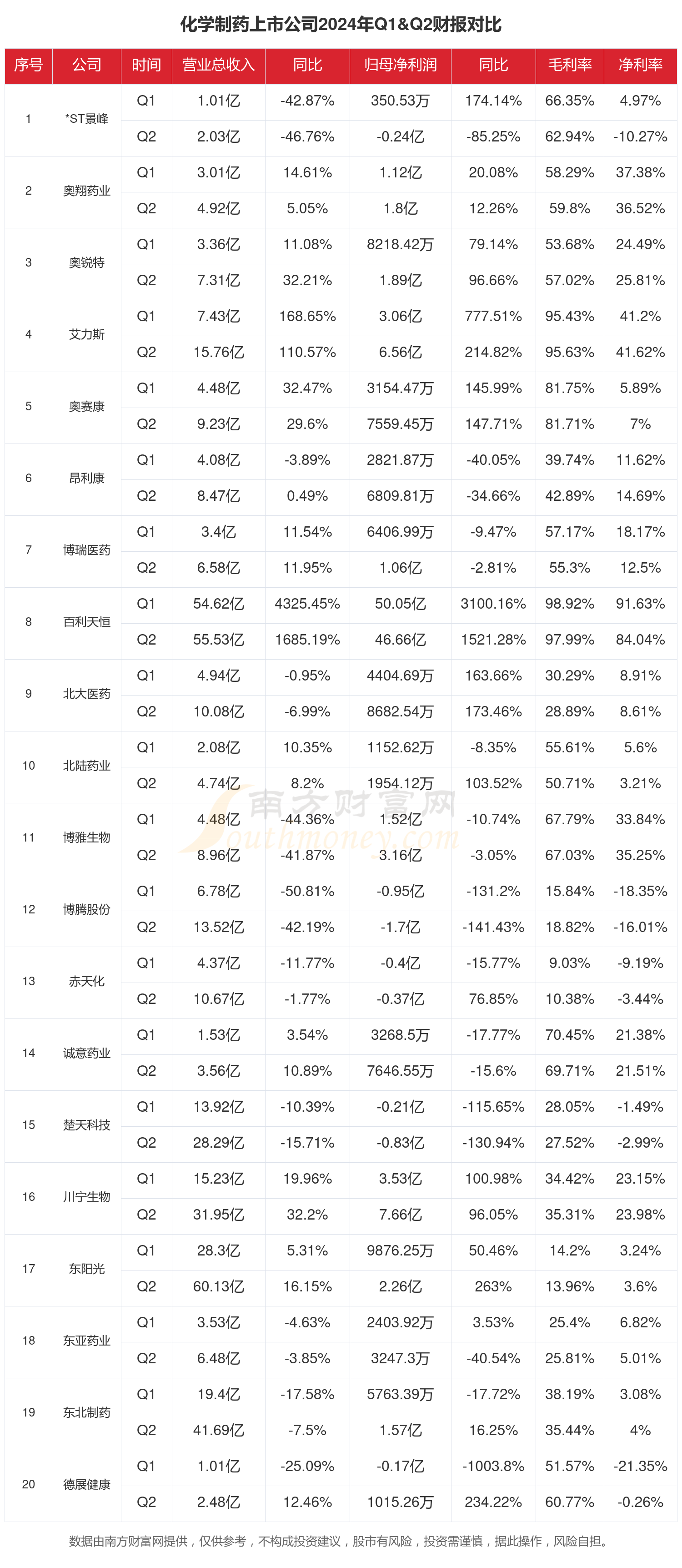Click company name *ST景峰

click(87, 119)
